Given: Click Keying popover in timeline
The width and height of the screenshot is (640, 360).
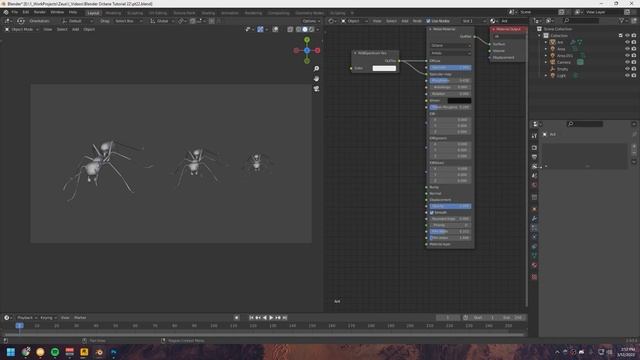Looking at the screenshot, I should [48, 318].
